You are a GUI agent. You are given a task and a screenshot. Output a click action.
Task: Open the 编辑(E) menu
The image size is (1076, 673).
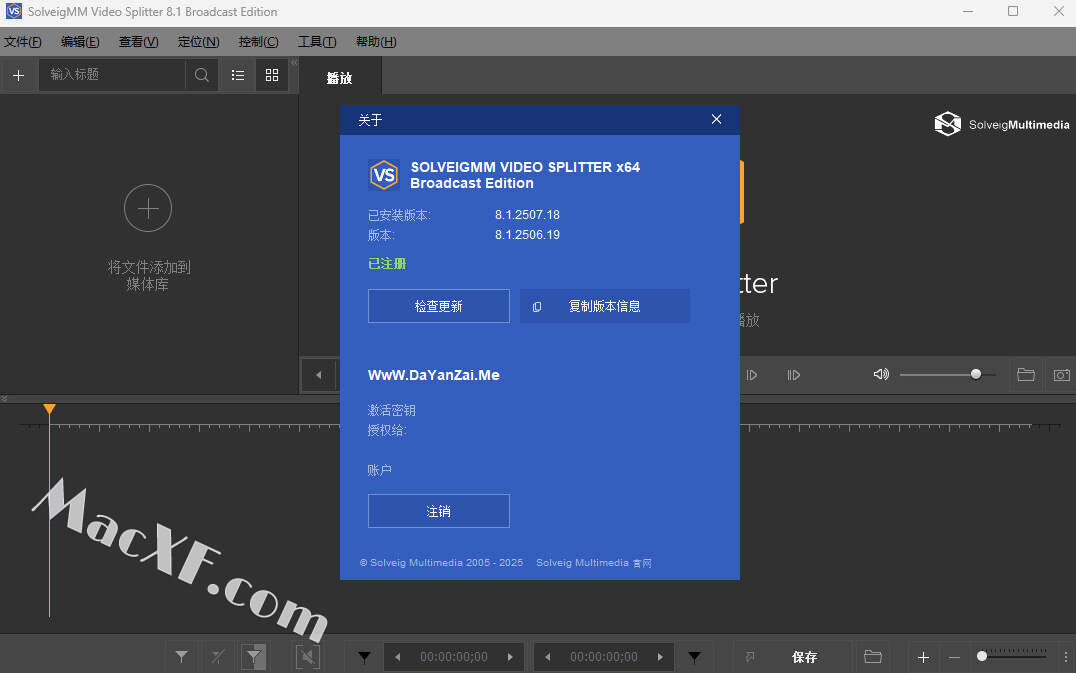point(80,42)
